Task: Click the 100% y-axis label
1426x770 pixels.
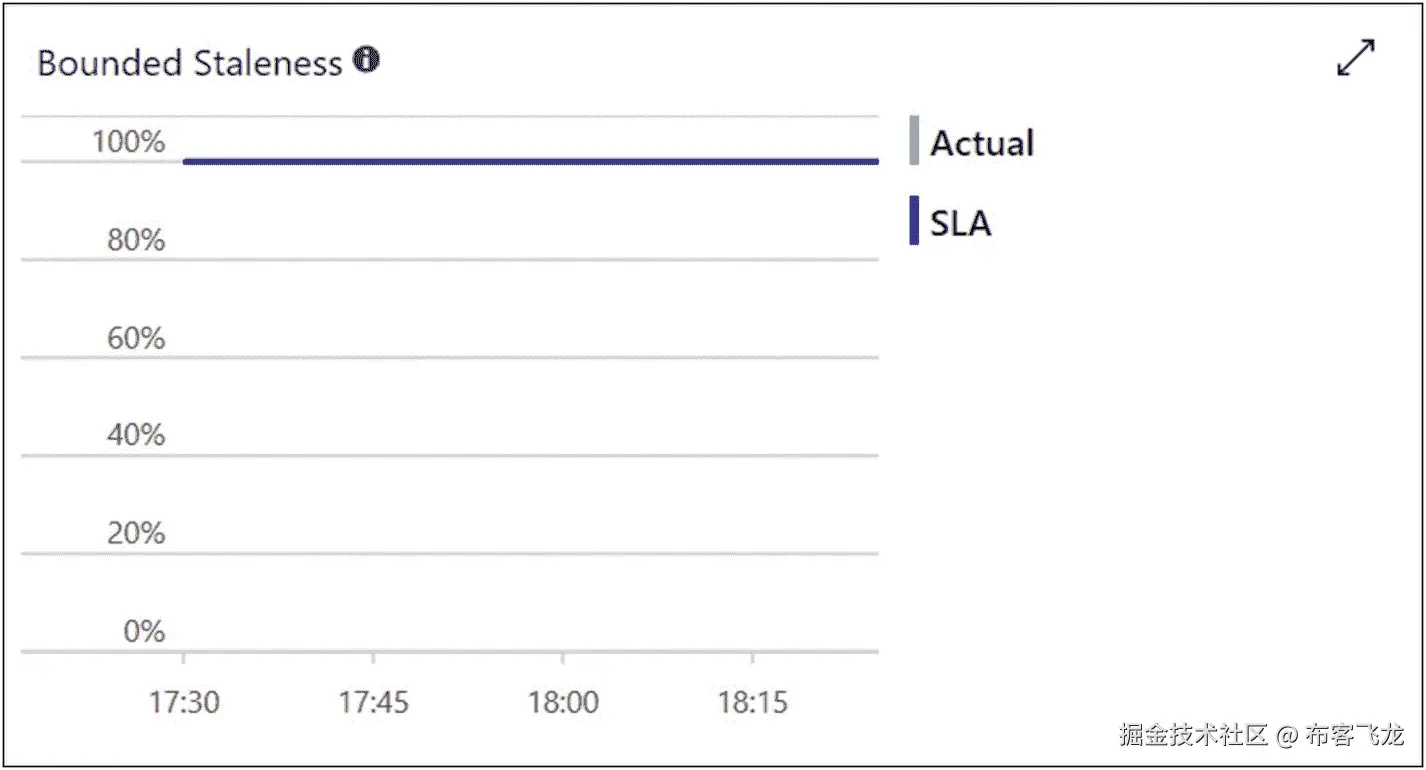Action: pos(128,142)
